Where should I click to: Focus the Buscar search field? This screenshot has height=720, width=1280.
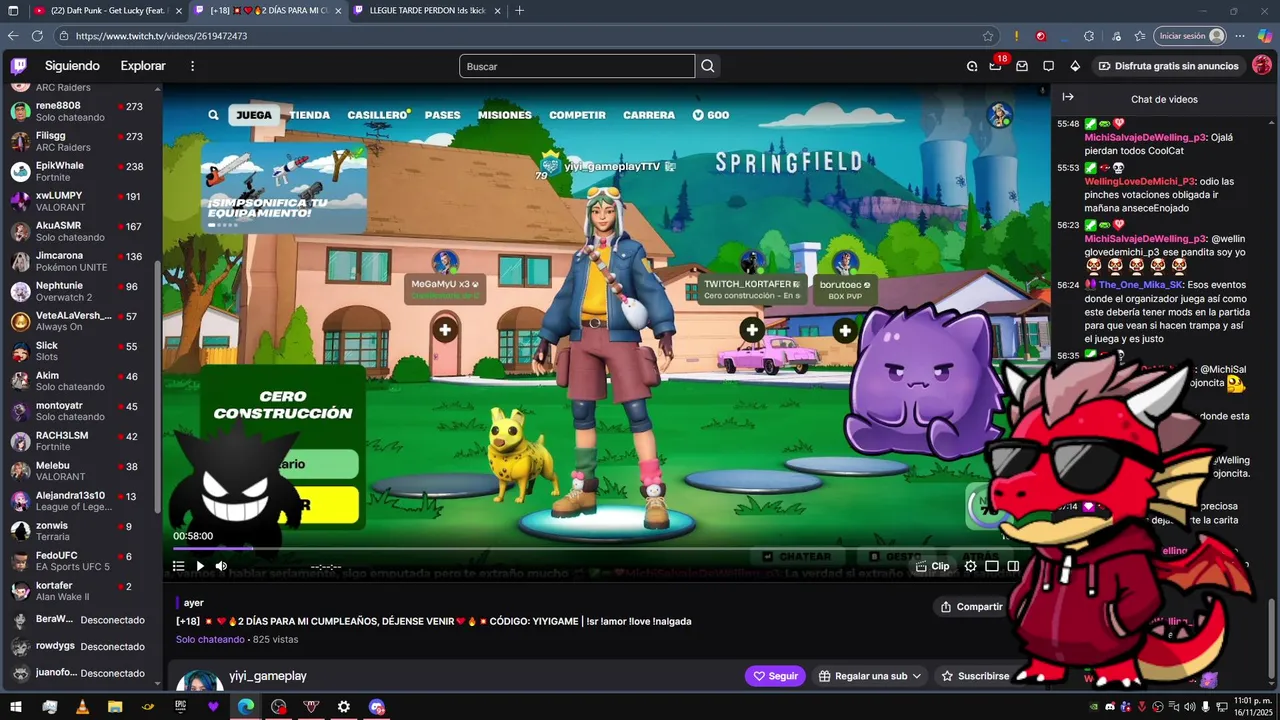pyautogui.click(x=577, y=66)
